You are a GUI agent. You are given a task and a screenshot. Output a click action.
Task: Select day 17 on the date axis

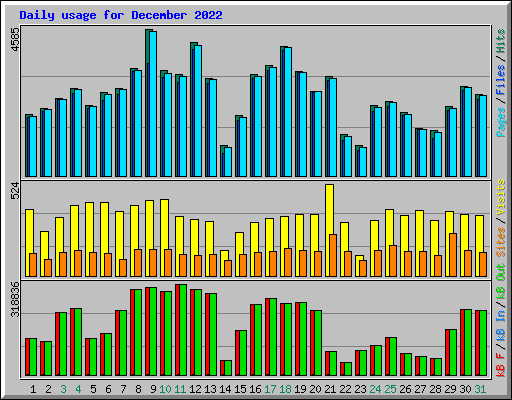[x=270, y=389]
